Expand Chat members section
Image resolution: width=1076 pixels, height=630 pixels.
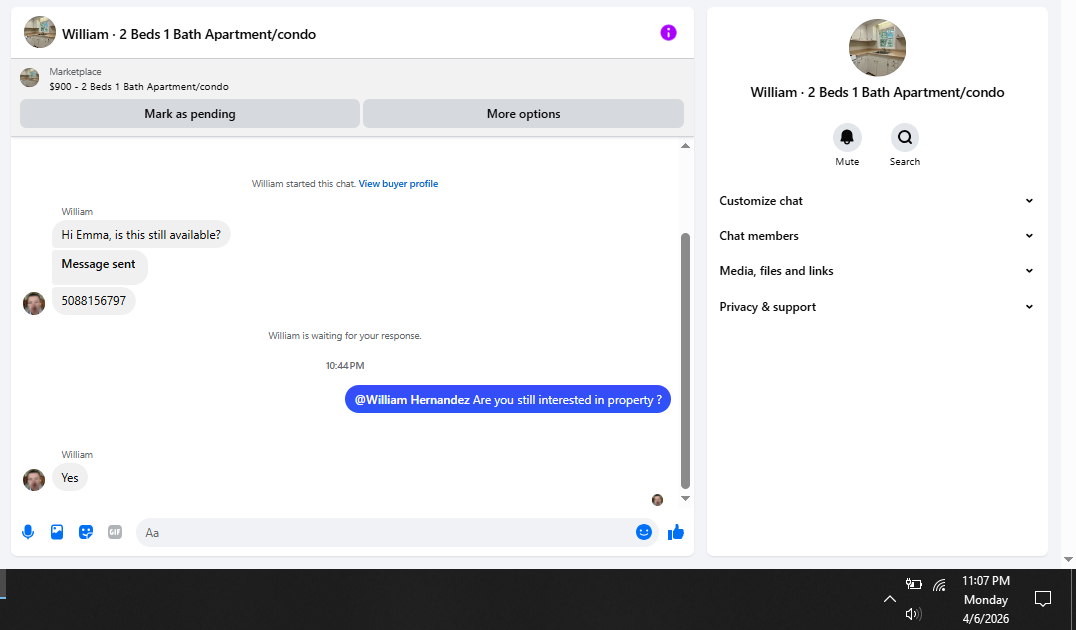876,236
